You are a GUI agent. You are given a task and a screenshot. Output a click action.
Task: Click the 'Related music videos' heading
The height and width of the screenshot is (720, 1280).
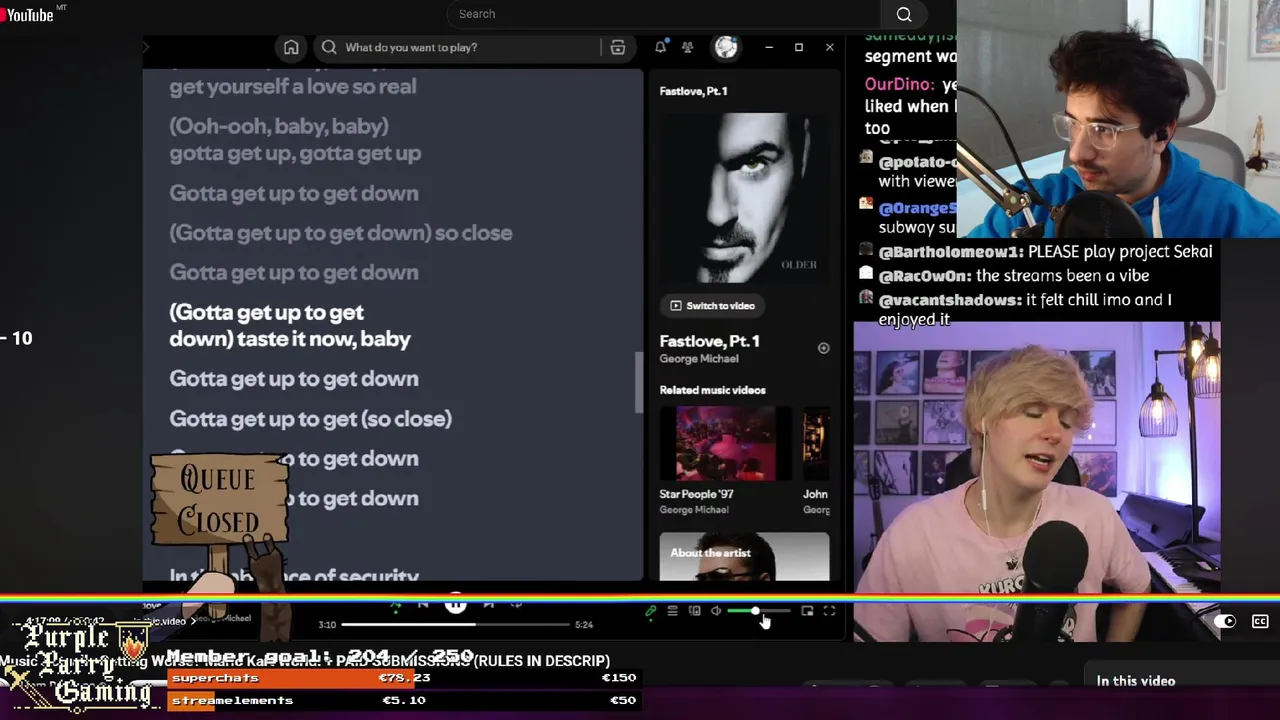pos(712,390)
